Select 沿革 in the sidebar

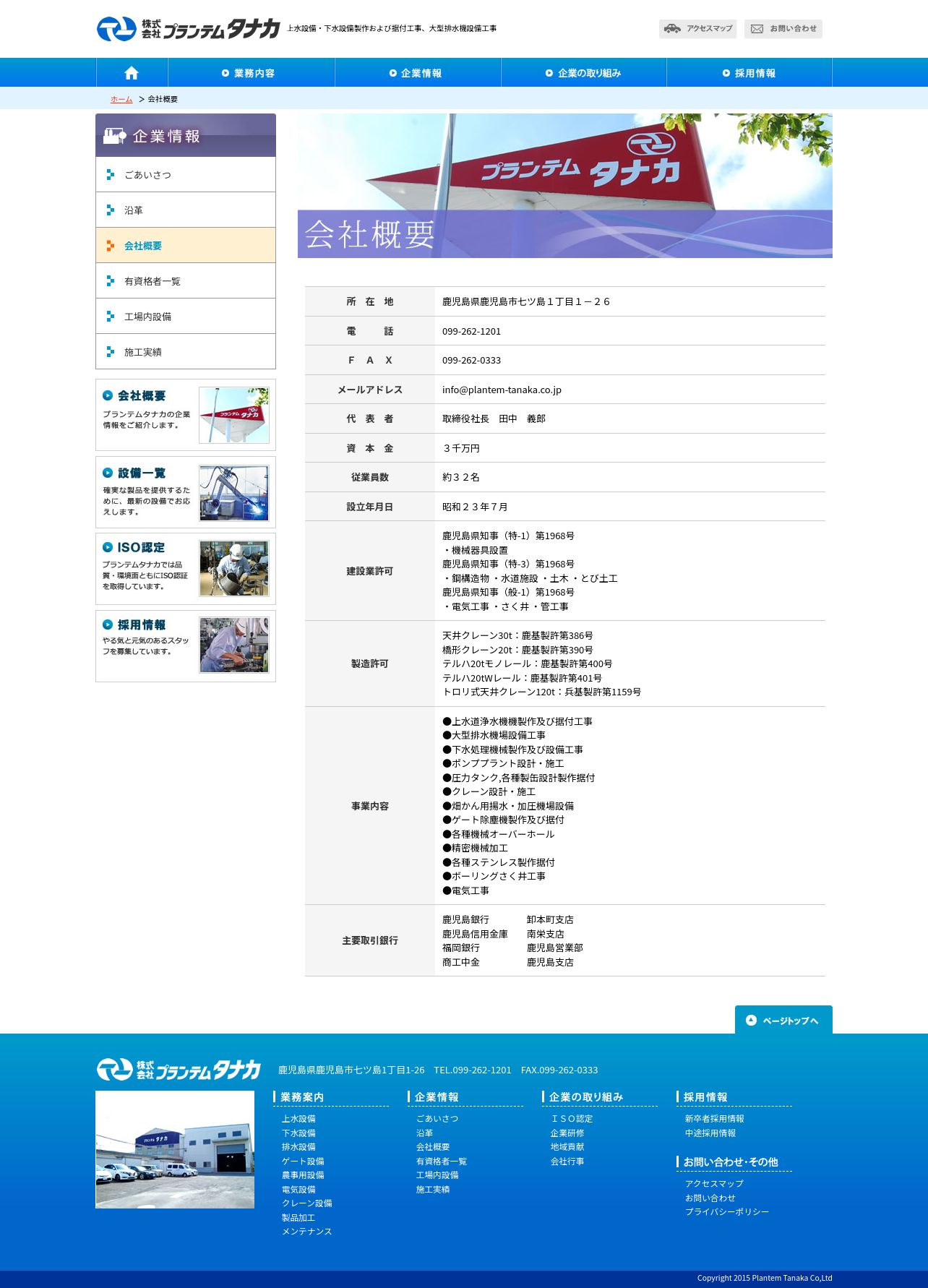point(186,210)
